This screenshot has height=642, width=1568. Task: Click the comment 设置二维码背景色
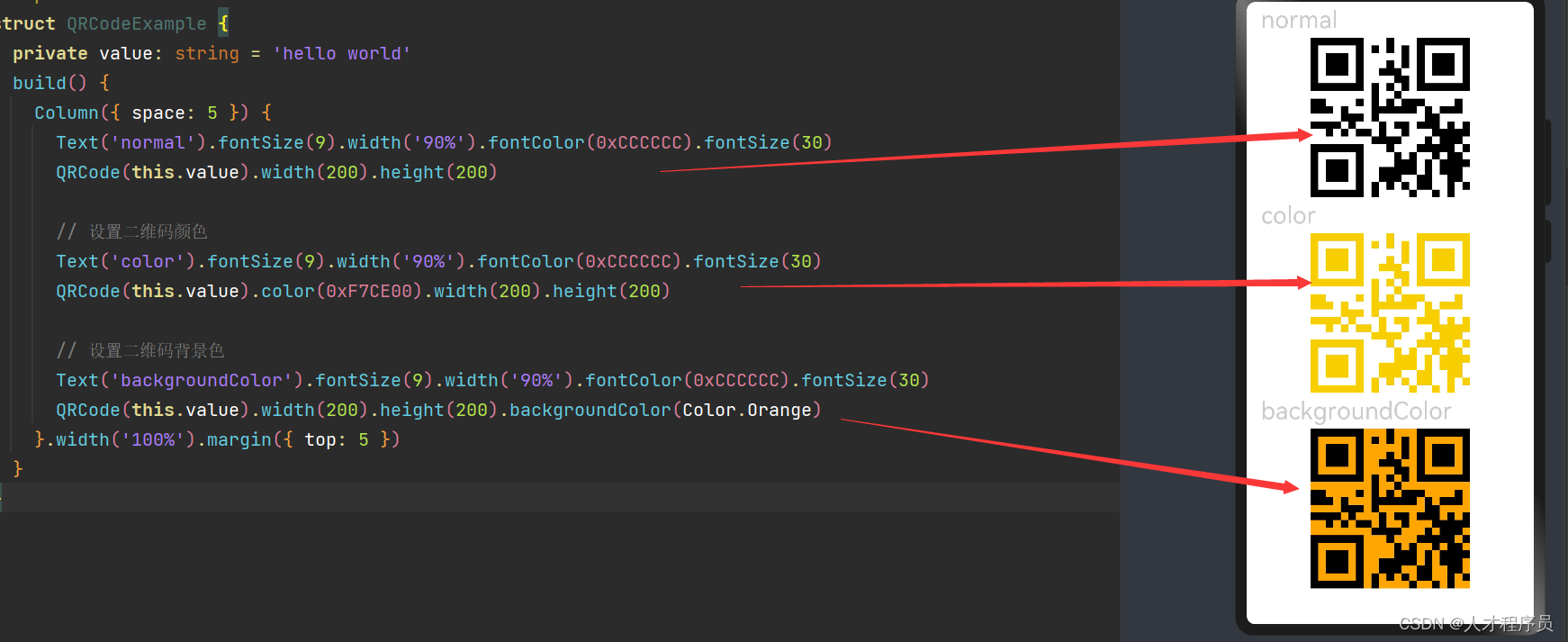[x=140, y=350]
